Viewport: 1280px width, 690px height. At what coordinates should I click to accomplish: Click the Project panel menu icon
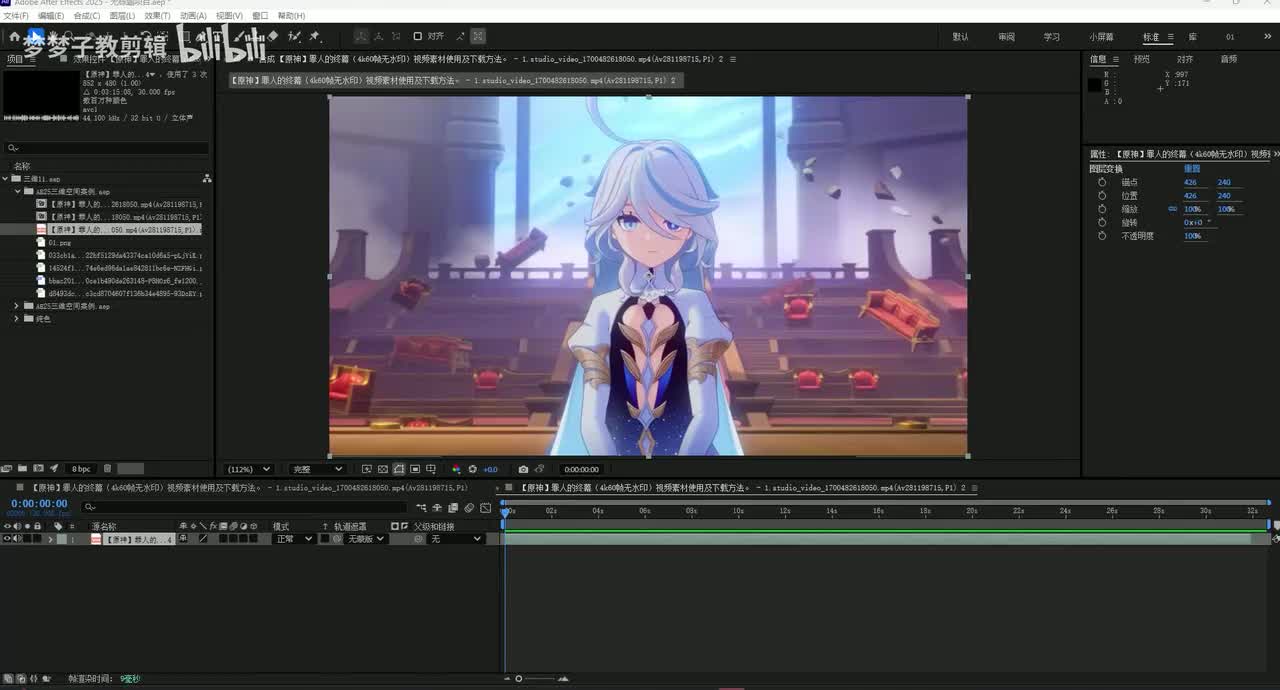coord(34,59)
